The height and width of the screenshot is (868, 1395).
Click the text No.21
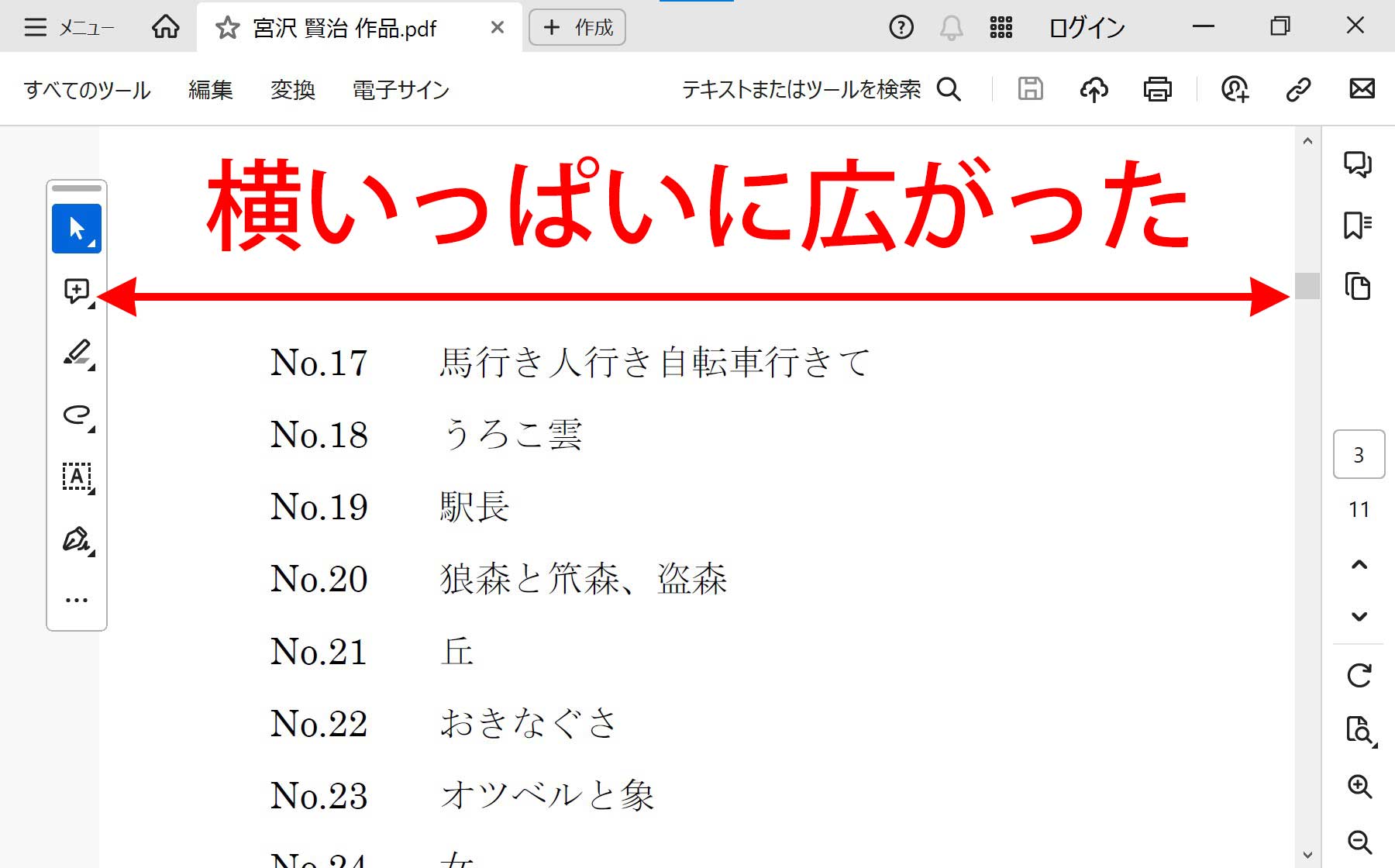click(319, 652)
